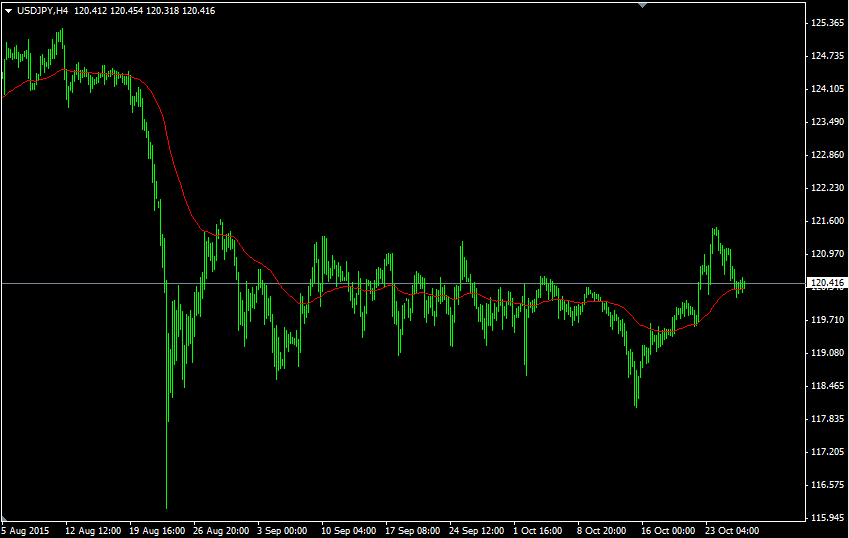The height and width of the screenshot is (538, 849).
Task: Click the 124.105 price axis label
Action: [x=827, y=89]
